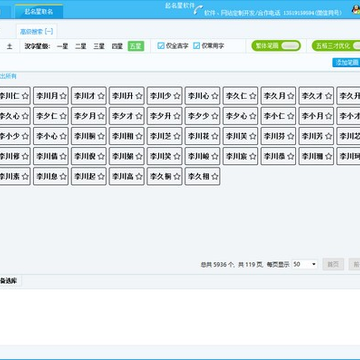Star the name 李夕升
This screenshot has height=360, width=360.
(x=177, y=116)
